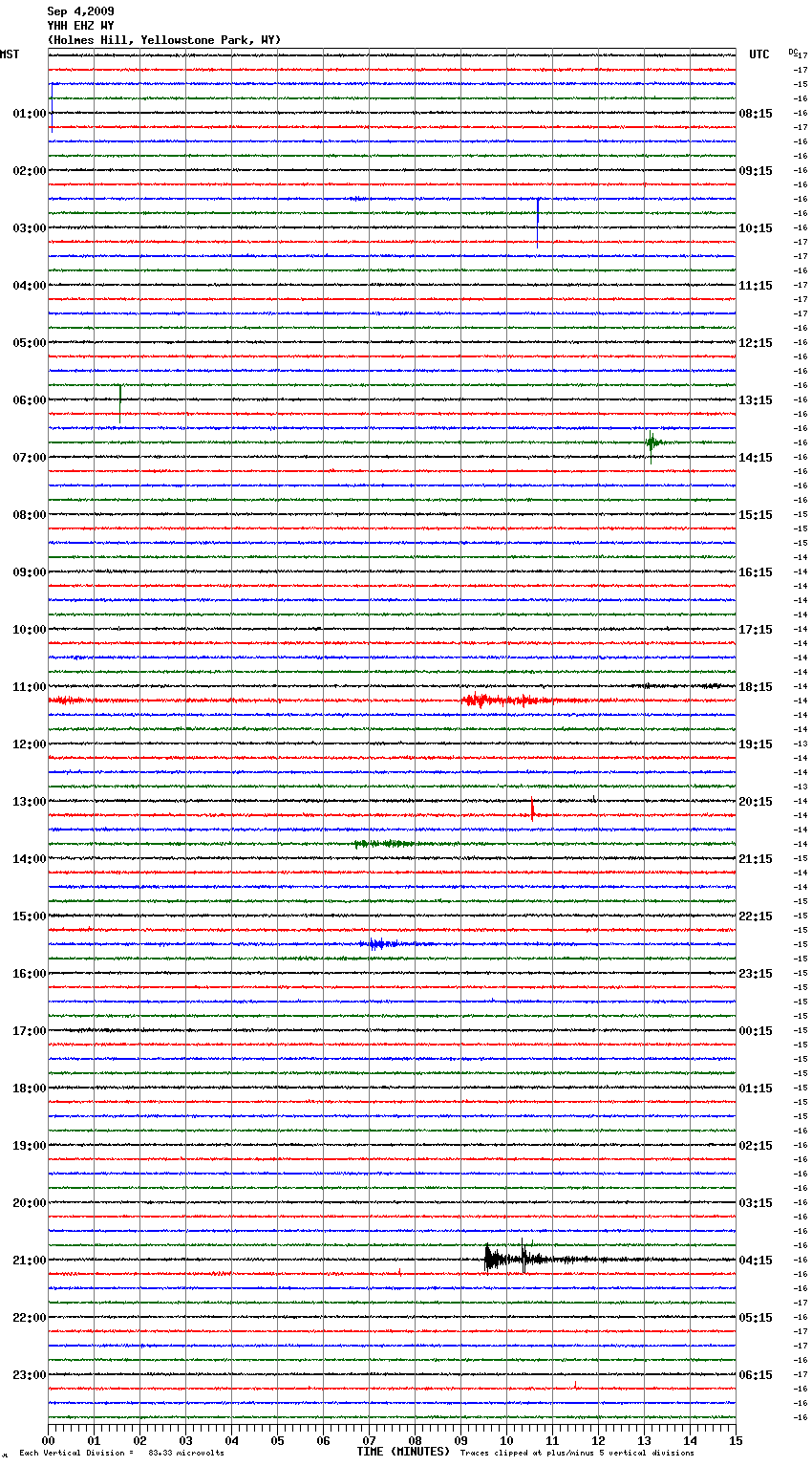Image resolution: width=812 pixels, height=1466 pixels.
Task: Click the large black seismic event near 21:00
Action: [516, 1258]
